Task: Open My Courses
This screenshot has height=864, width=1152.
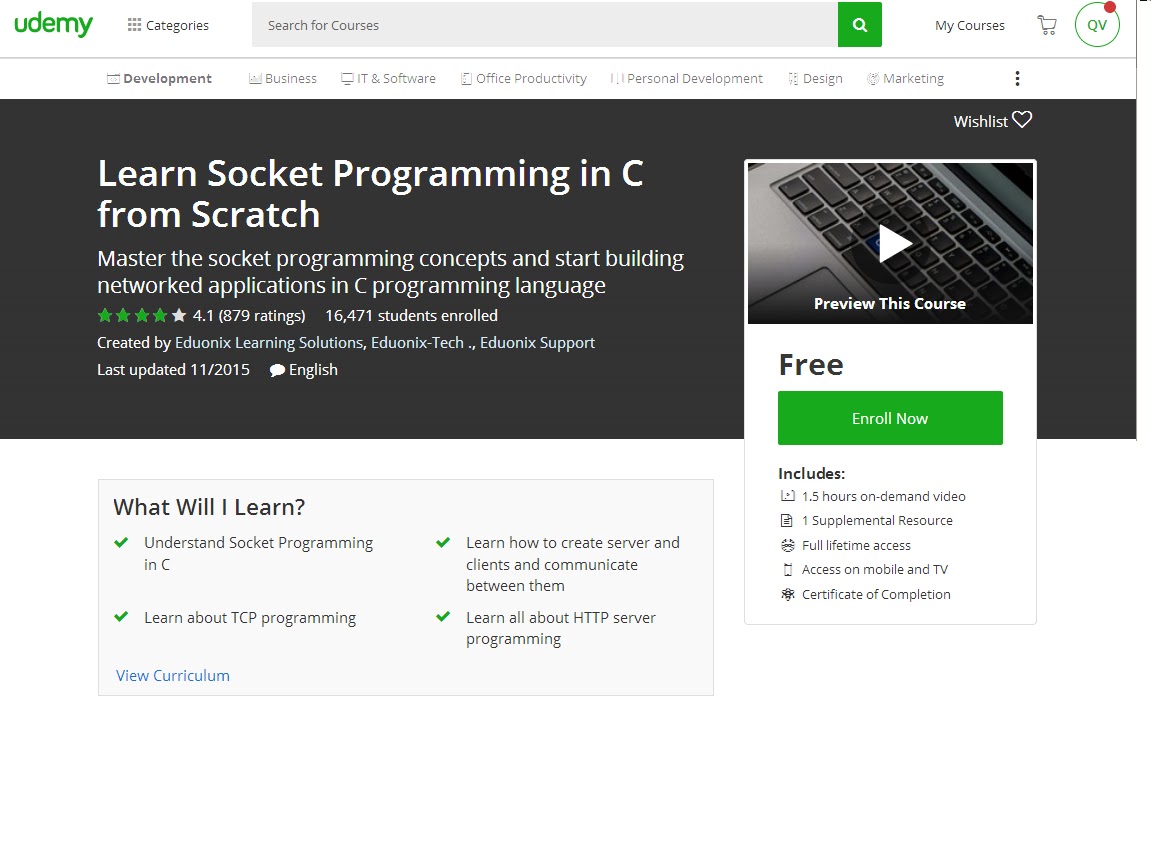Action: [x=970, y=25]
